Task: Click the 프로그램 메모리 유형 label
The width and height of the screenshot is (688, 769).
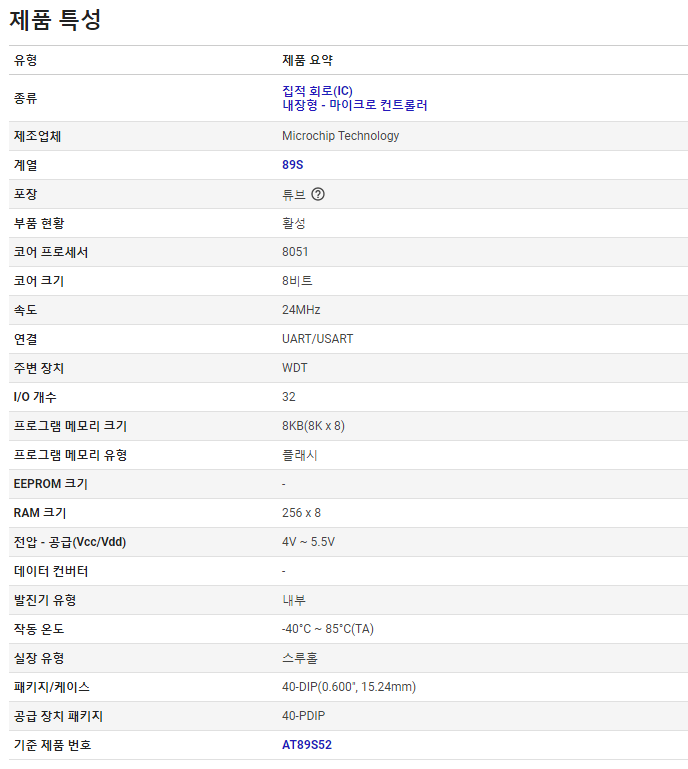Action: point(71,455)
